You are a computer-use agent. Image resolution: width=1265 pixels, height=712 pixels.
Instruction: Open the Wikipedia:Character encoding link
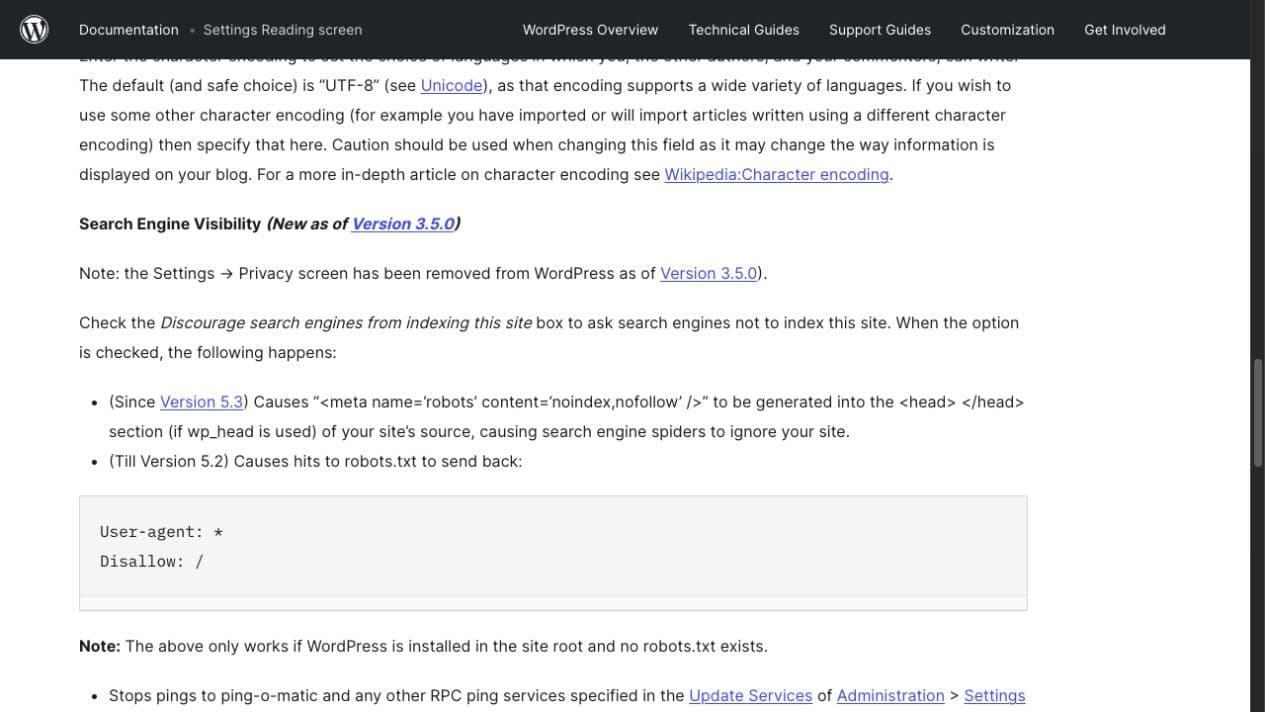click(x=777, y=174)
